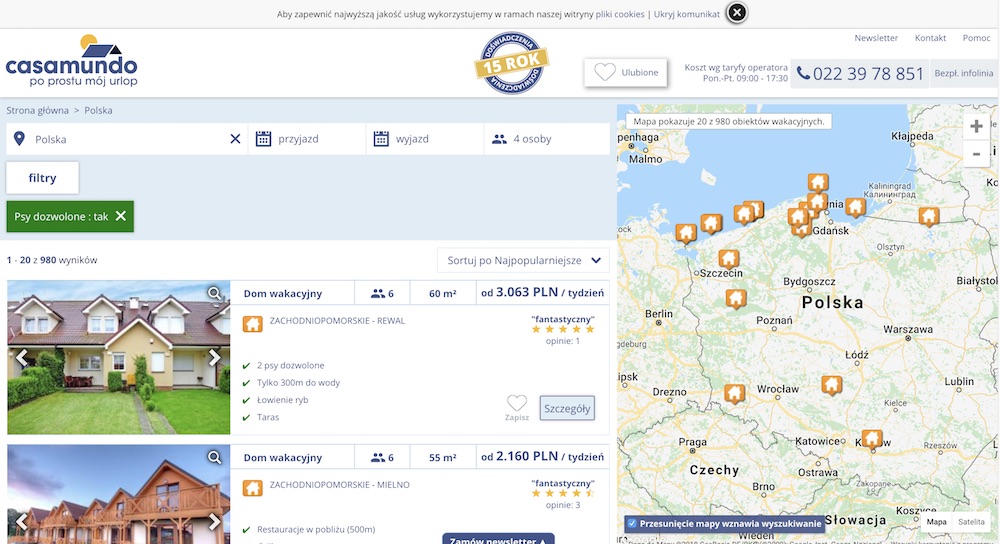Open the Newsletter menu link
The image size is (1000, 544).
876,38
